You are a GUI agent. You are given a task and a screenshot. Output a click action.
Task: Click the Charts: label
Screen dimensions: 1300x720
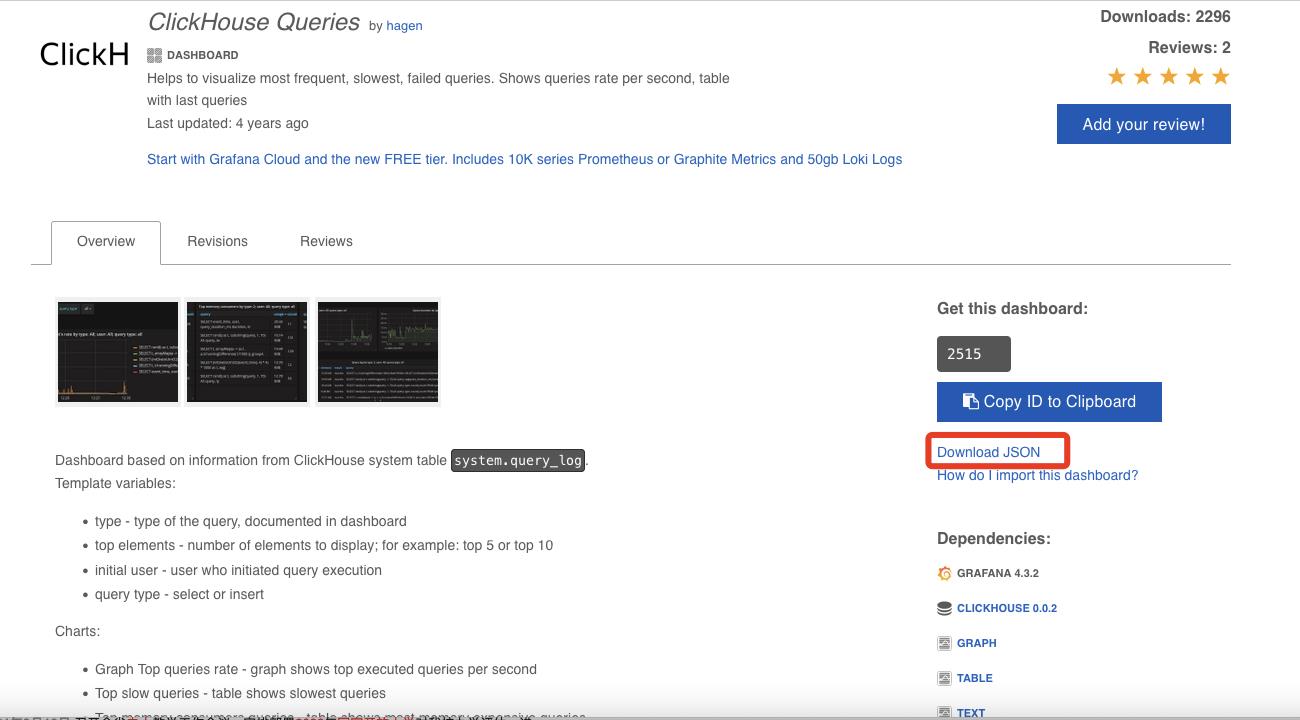click(78, 631)
